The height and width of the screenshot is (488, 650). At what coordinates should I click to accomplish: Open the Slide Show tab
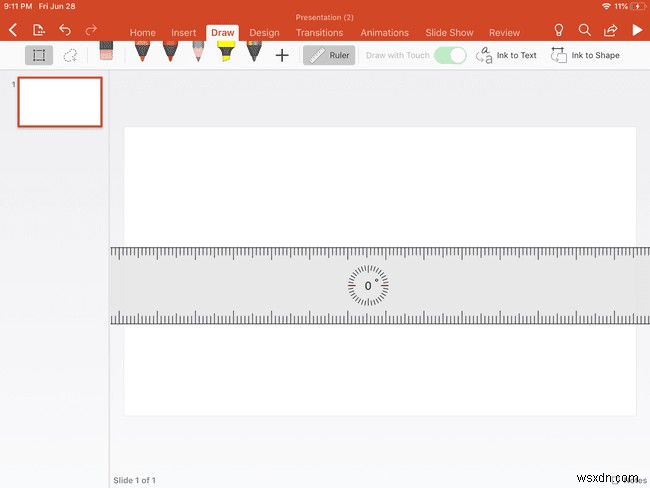tap(449, 32)
